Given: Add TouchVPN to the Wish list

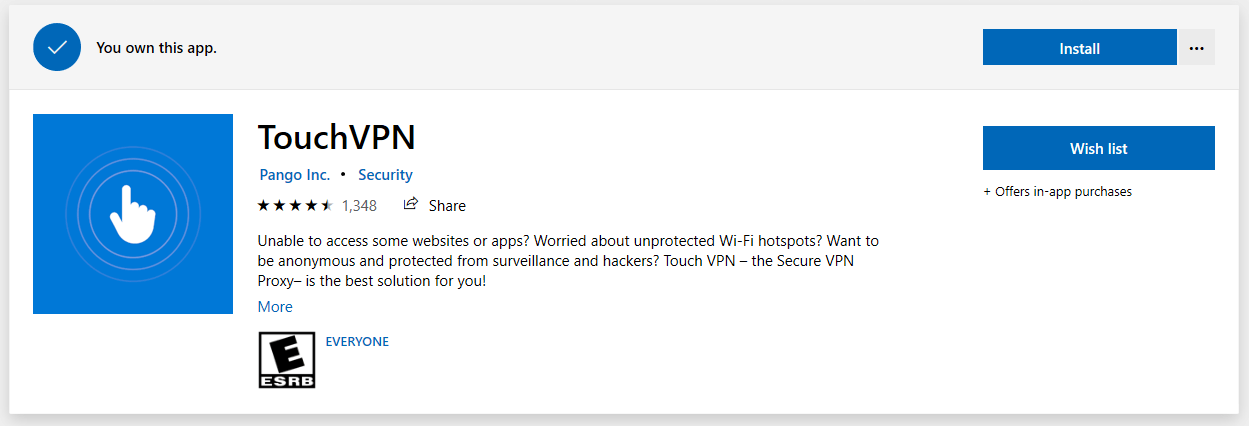Looking at the screenshot, I should [x=1098, y=148].
